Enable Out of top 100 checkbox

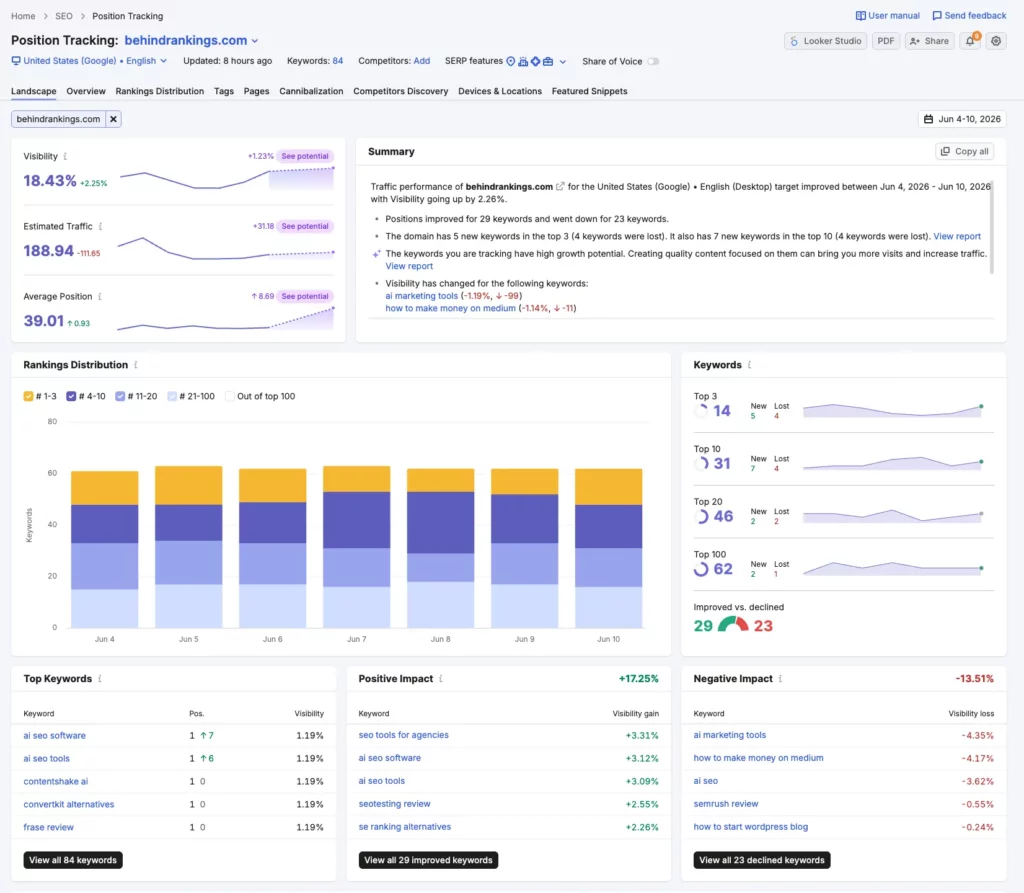pos(229,396)
